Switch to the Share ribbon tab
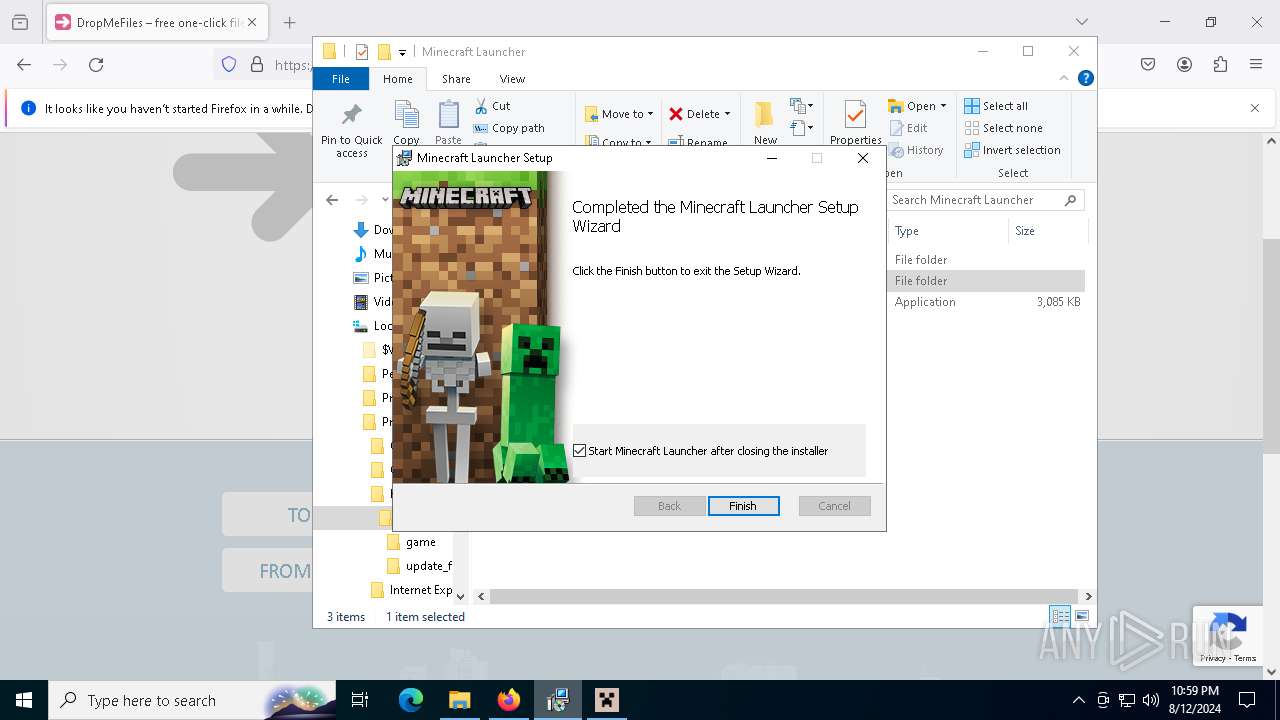1280x720 pixels. point(456,79)
